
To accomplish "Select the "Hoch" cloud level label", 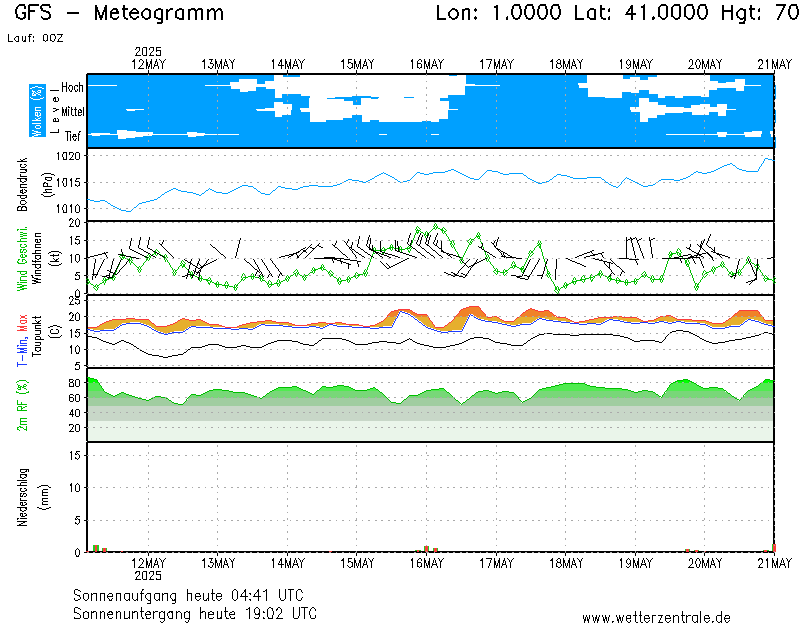I will point(72,87).
